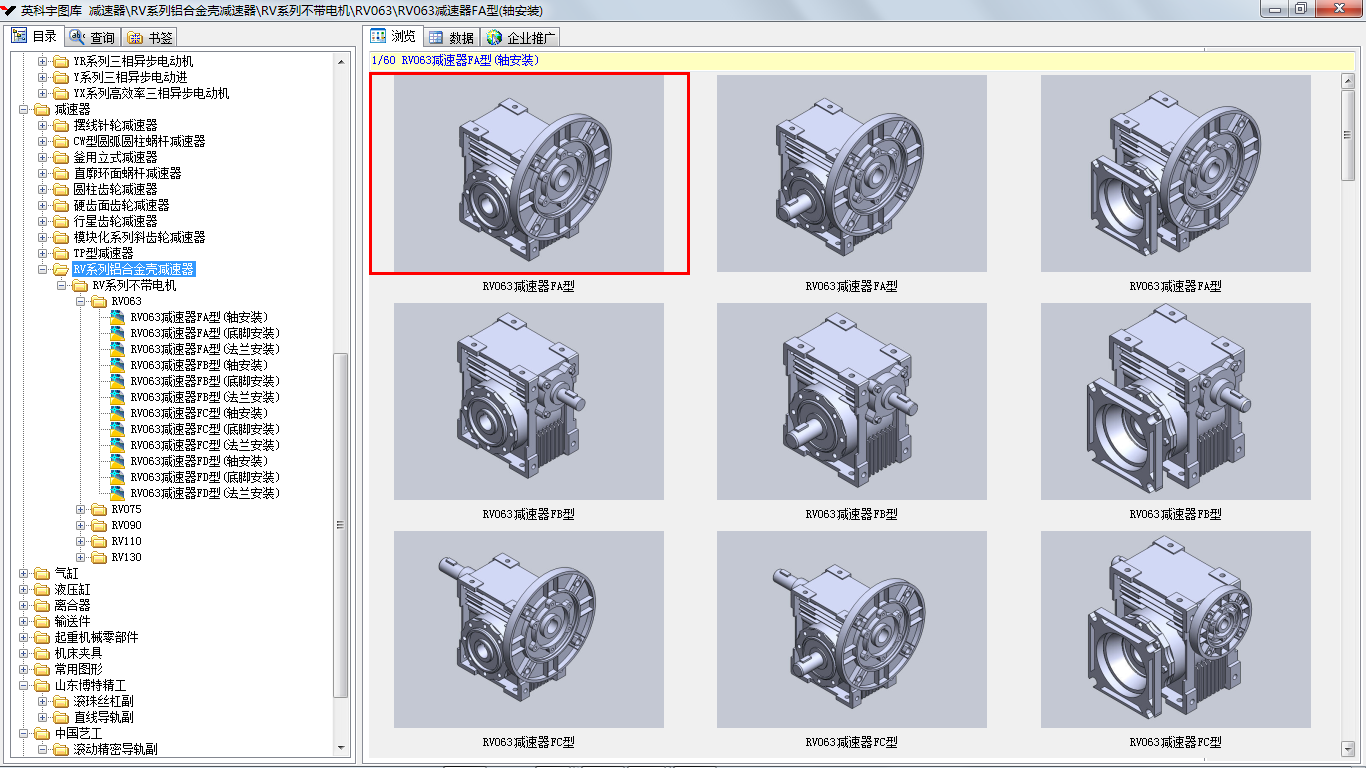Screen dimensions: 1366x768
Task: Open the 书签 tab
Action: 150,37
